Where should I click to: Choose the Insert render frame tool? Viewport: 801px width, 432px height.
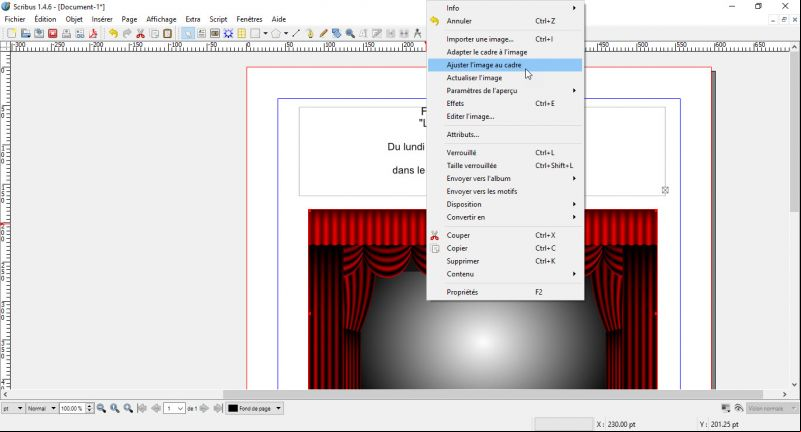[x=228, y=34]
